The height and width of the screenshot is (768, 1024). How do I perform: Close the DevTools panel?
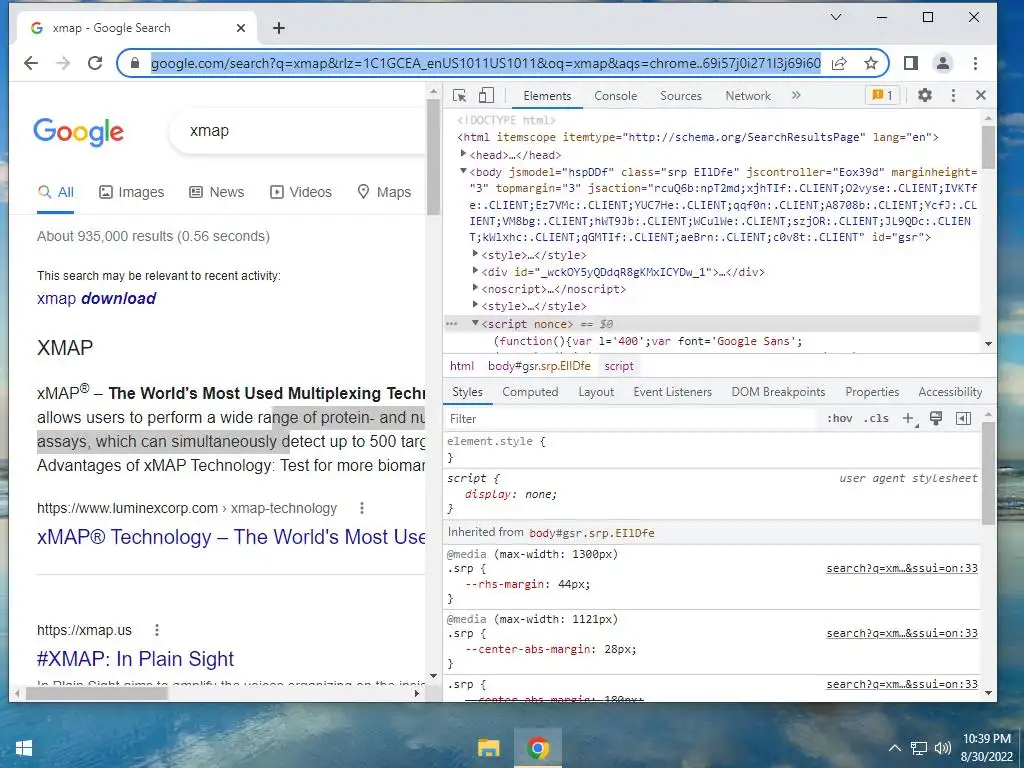tap(981, 95)
